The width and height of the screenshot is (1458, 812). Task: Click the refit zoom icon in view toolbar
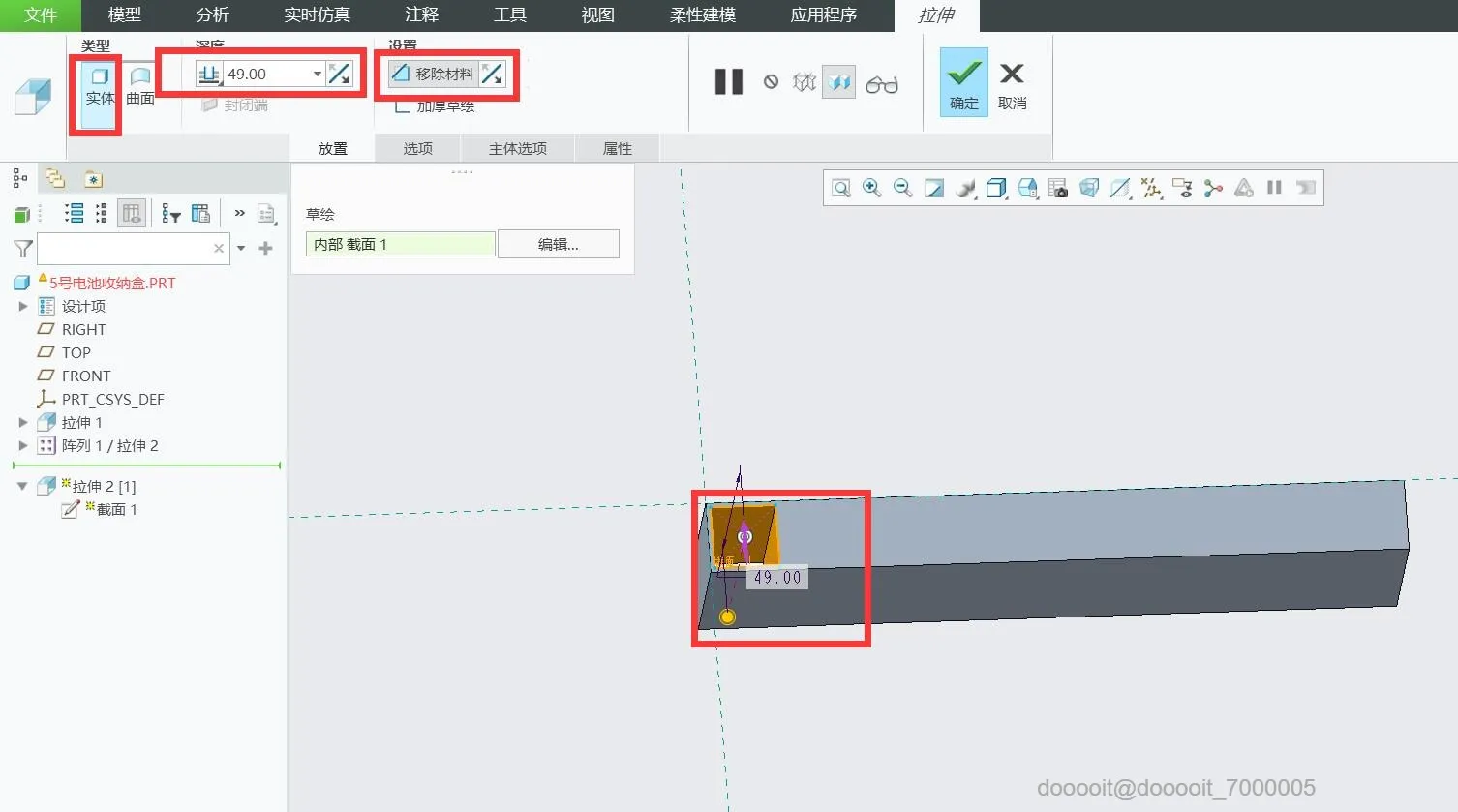[x=840, y=188]
